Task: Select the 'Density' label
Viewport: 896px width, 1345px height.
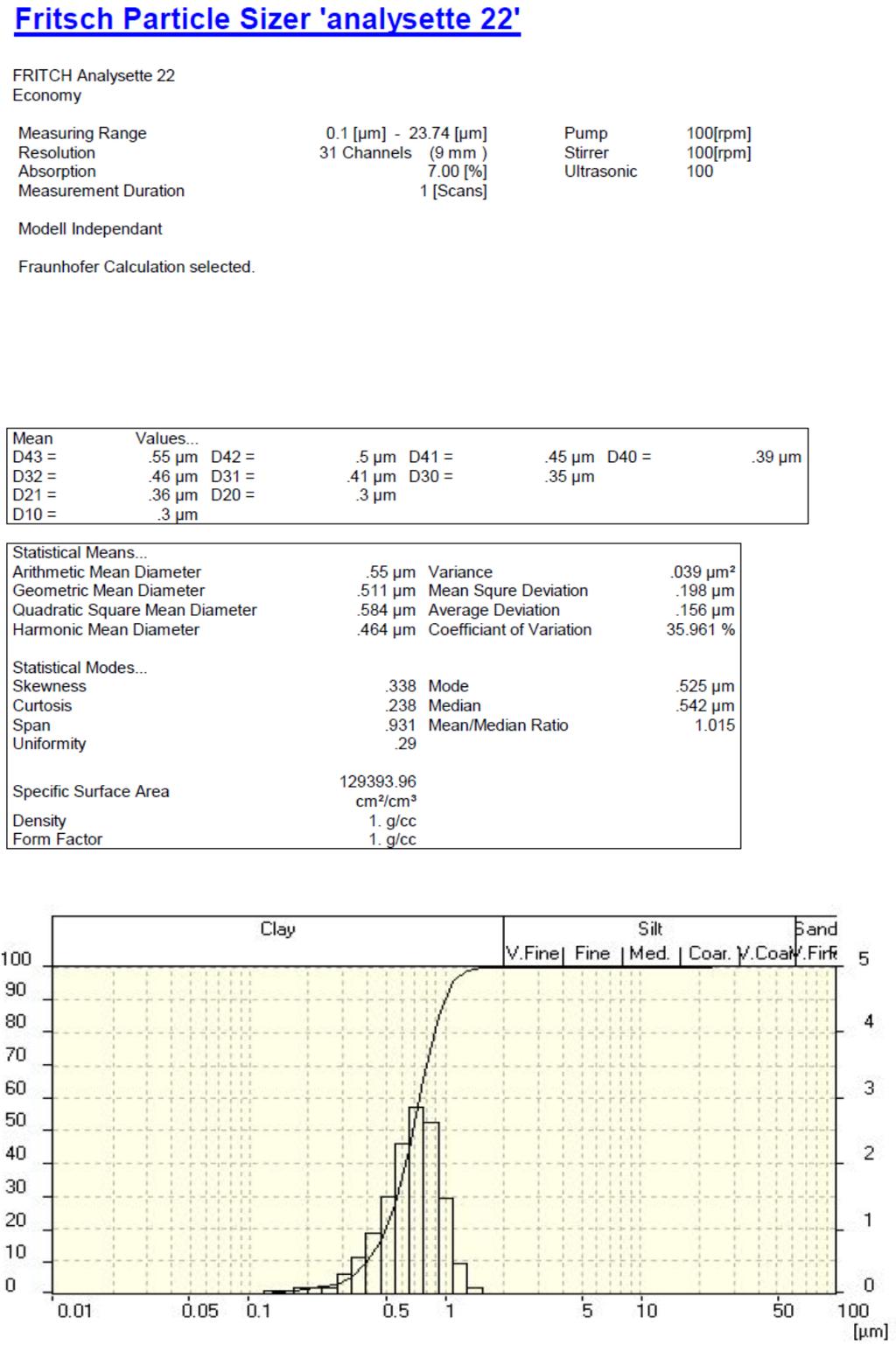Action: (39, 822)
